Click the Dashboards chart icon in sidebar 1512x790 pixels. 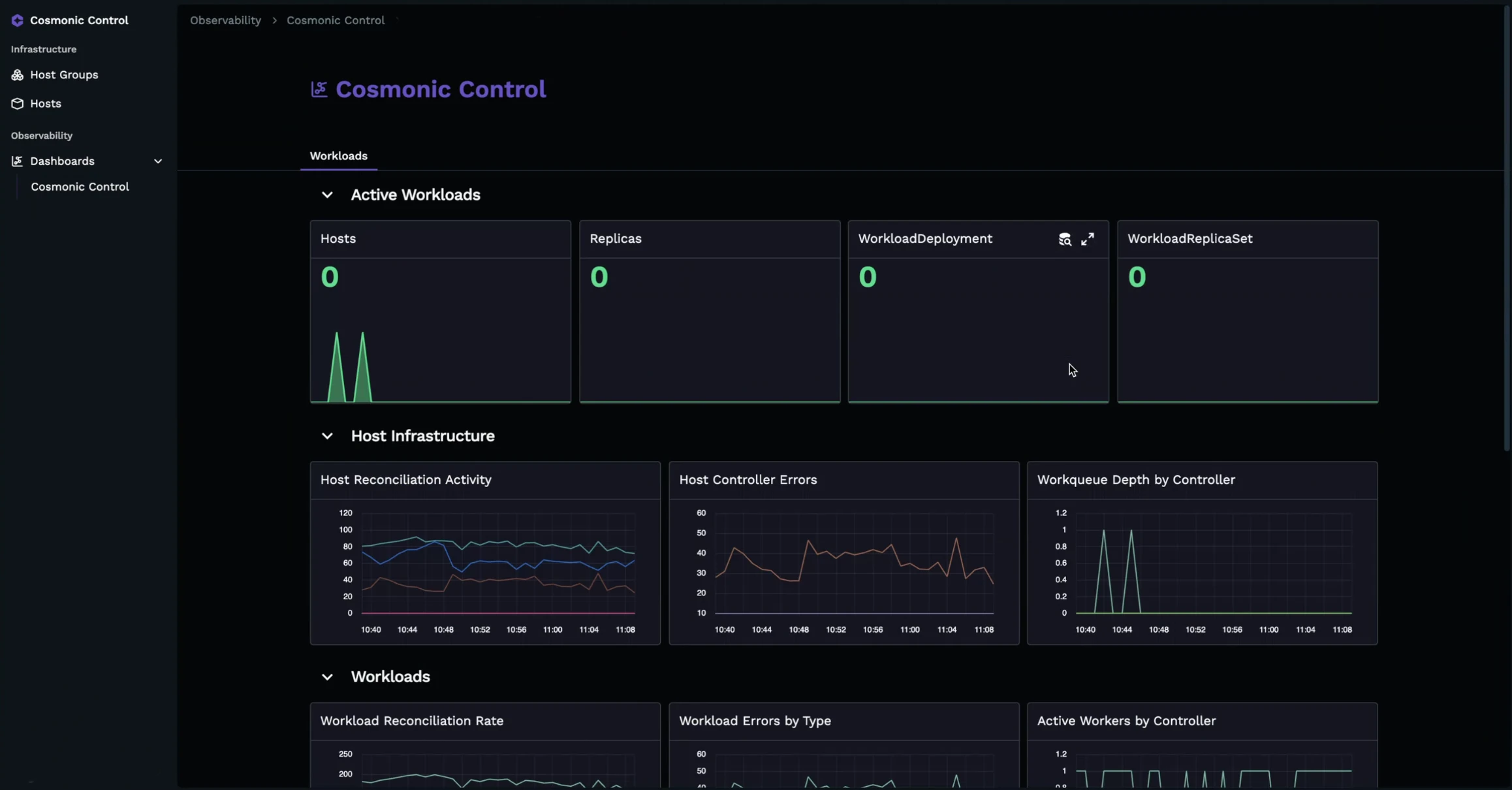point(17,161)
